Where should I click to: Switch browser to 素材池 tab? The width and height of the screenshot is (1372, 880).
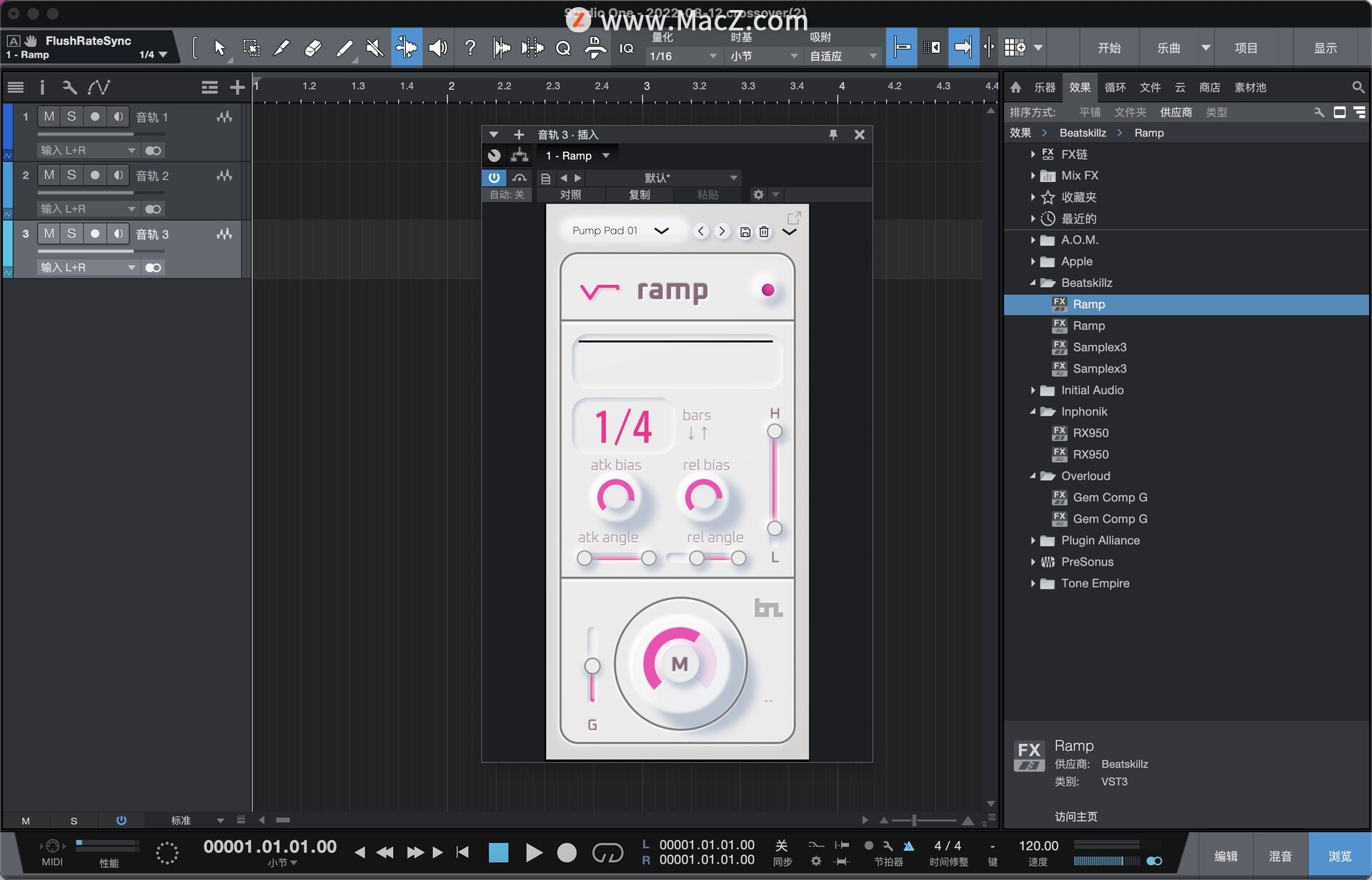point(1250,87)
